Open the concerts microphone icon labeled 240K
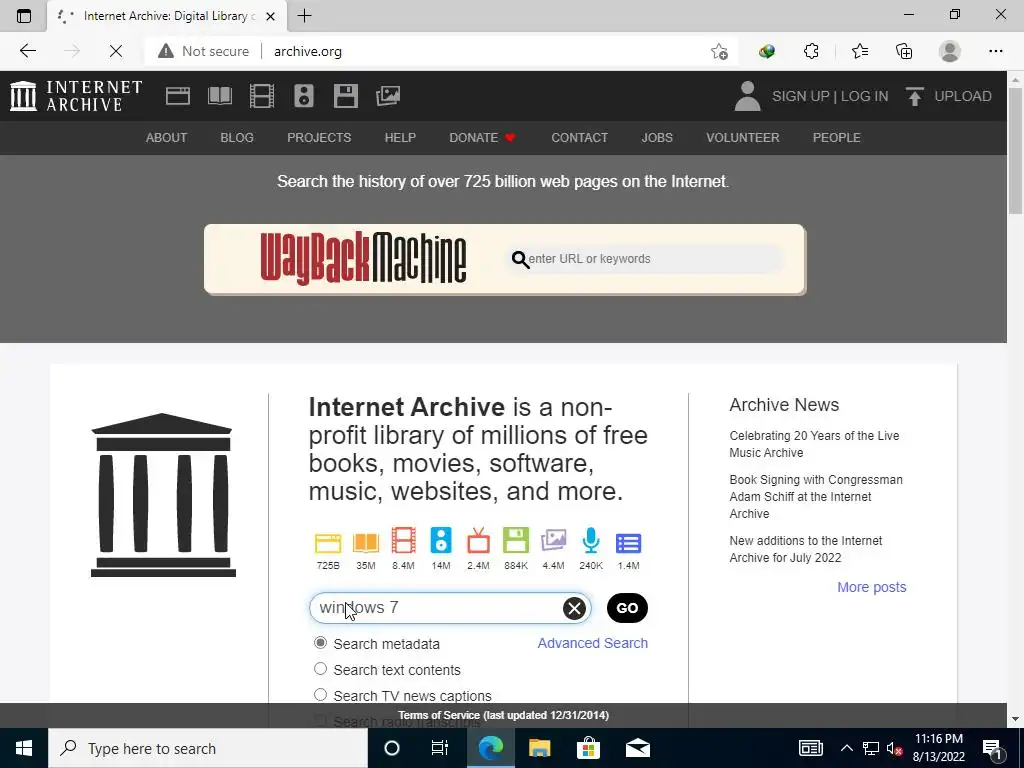Viewport: 1024px width, 768px height. 591,541
